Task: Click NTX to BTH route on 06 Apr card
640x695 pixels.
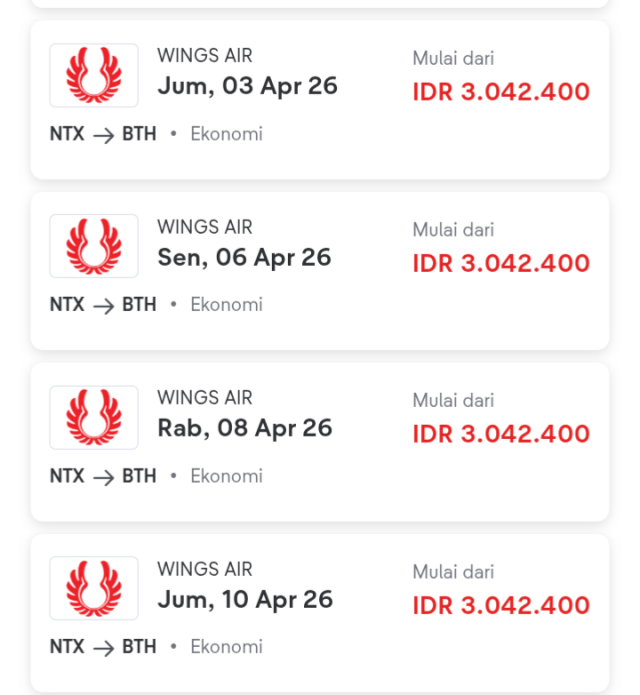Action: pos(103,305)
